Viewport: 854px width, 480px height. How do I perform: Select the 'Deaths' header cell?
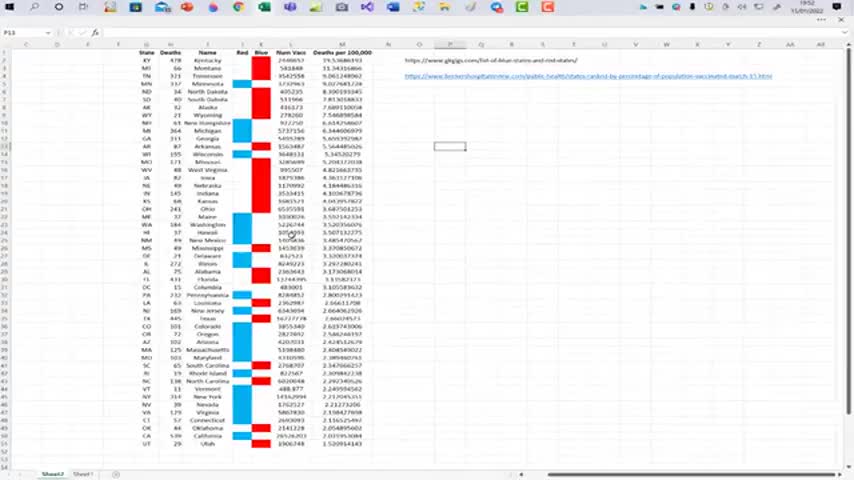coord(170,53)
